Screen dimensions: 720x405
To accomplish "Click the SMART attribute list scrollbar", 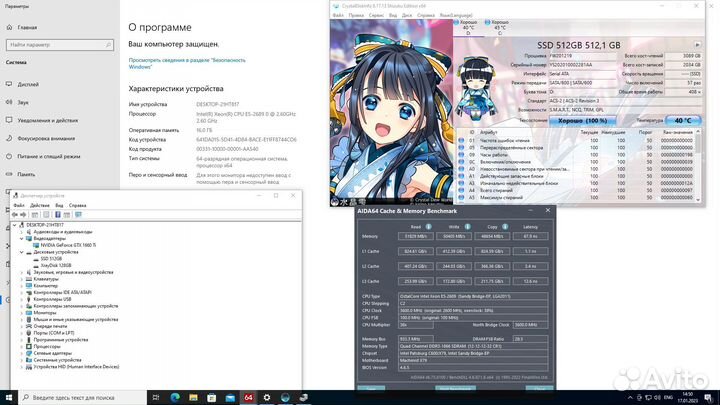I will (698, 165).
